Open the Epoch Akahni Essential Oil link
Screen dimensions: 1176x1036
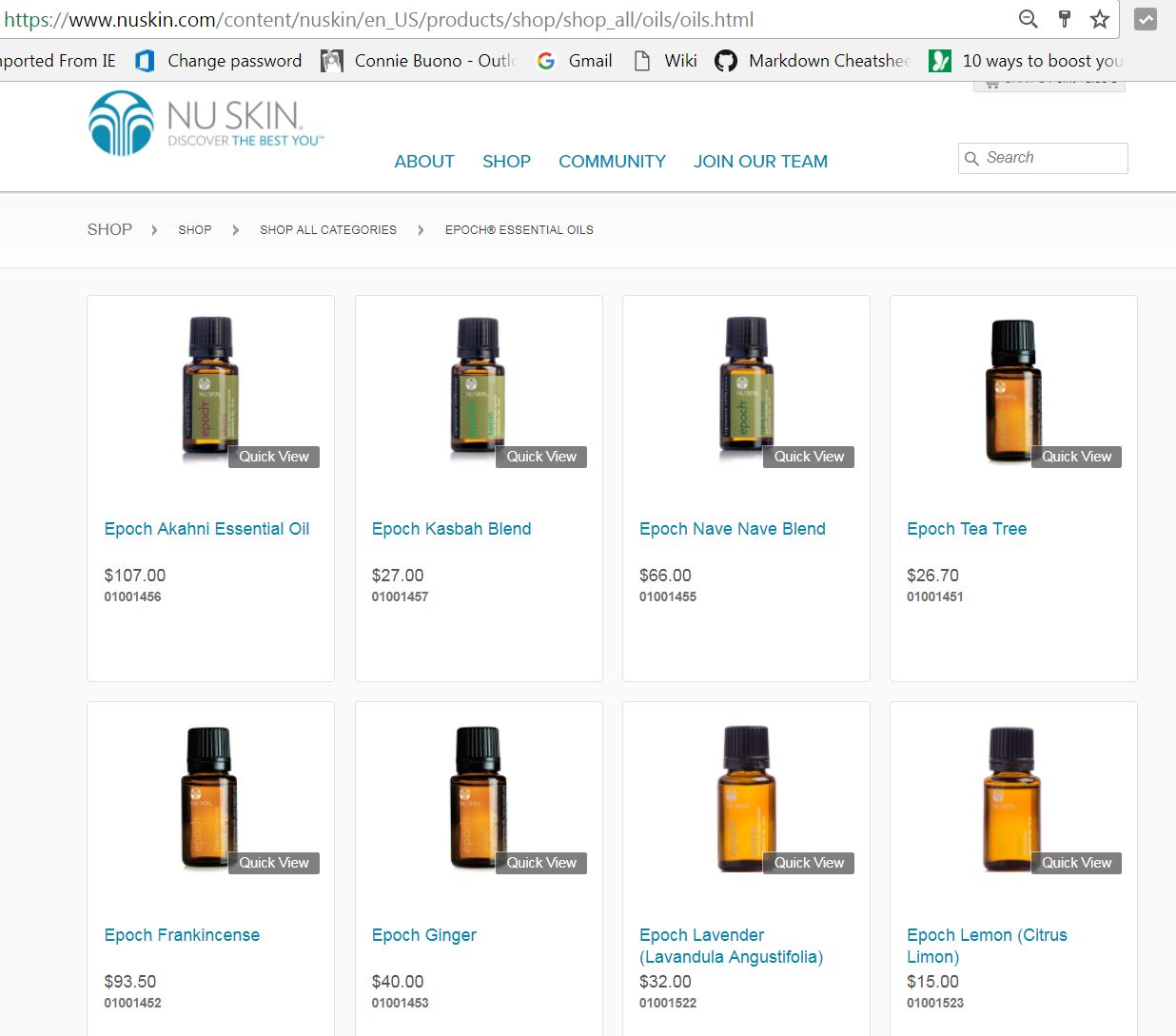pos(206,529)
